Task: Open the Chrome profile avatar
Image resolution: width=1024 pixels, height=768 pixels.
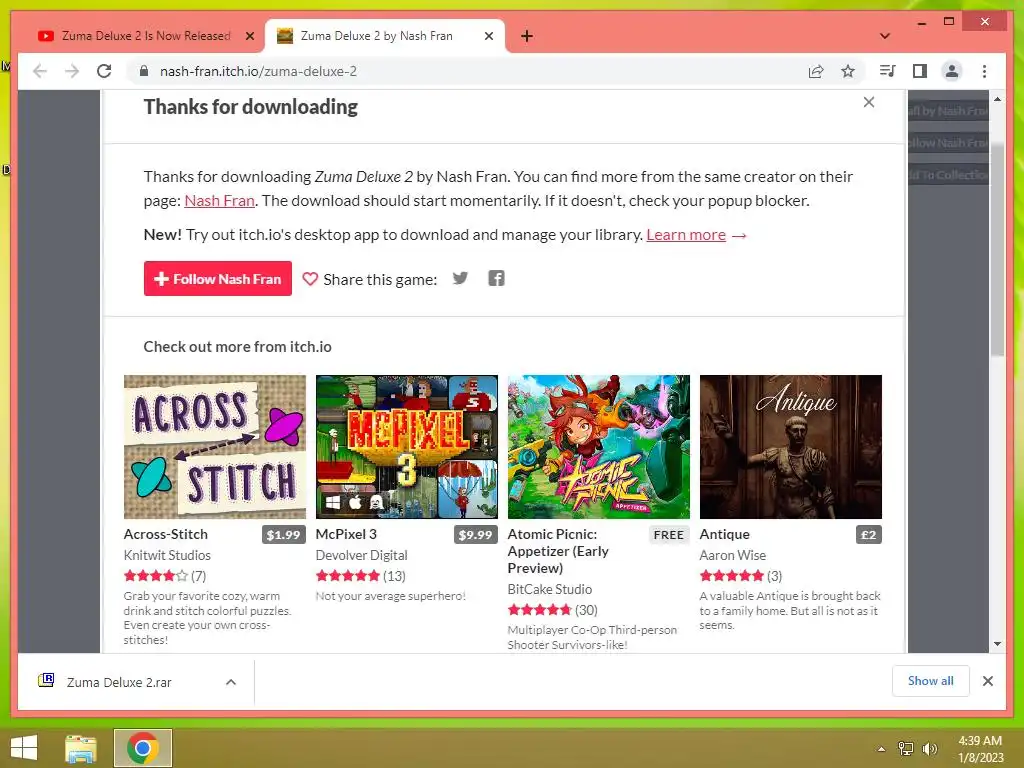Action: click(952, 71)
